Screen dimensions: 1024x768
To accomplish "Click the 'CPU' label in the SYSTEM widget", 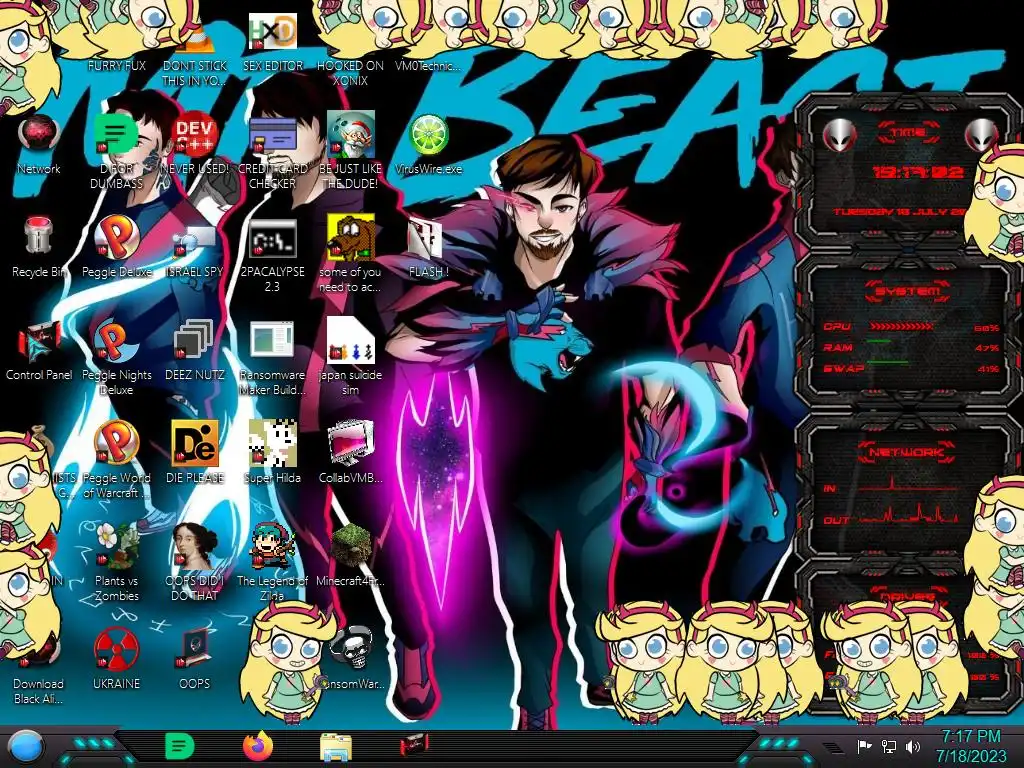I will click(x=837, y=327).
